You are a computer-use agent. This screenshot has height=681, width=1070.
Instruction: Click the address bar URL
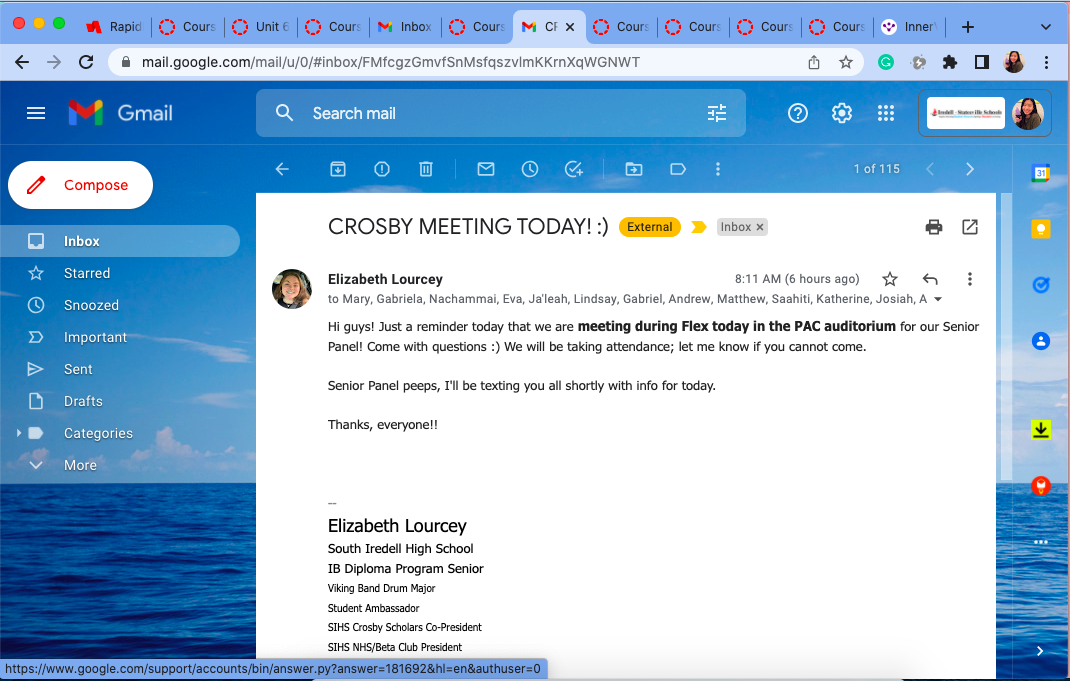point(390,63)
